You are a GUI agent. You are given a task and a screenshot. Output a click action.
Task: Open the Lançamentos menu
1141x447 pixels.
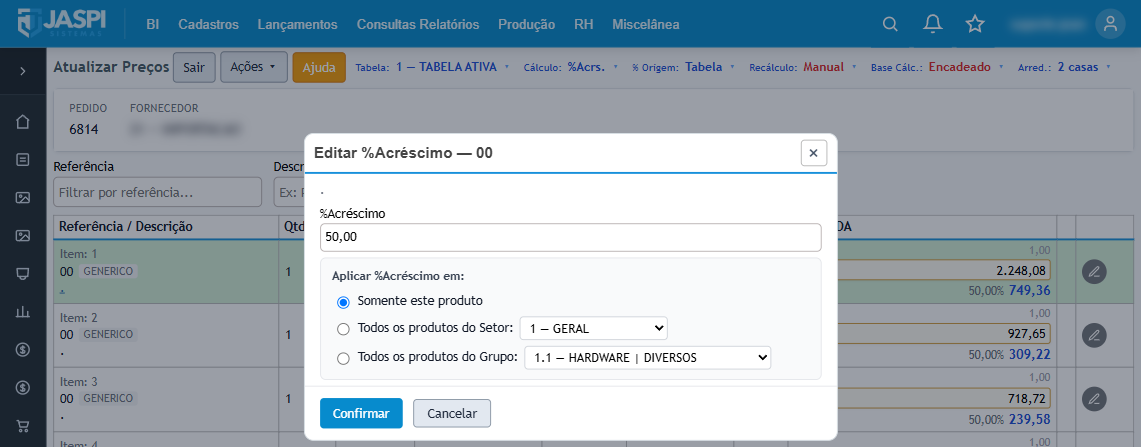[298, 24]
